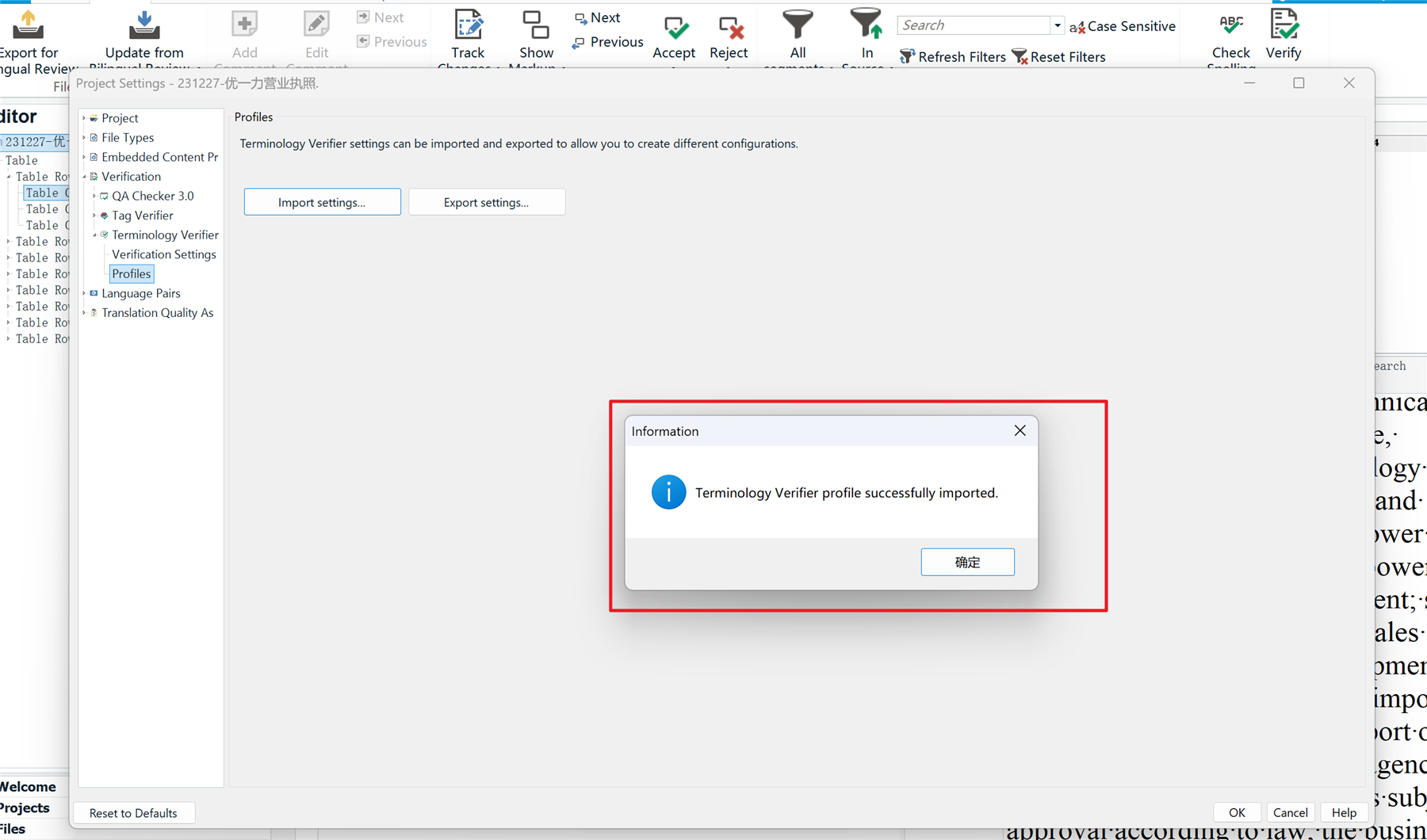
Task: Click the Reject changes icon
Action: [x=729, y=29]
